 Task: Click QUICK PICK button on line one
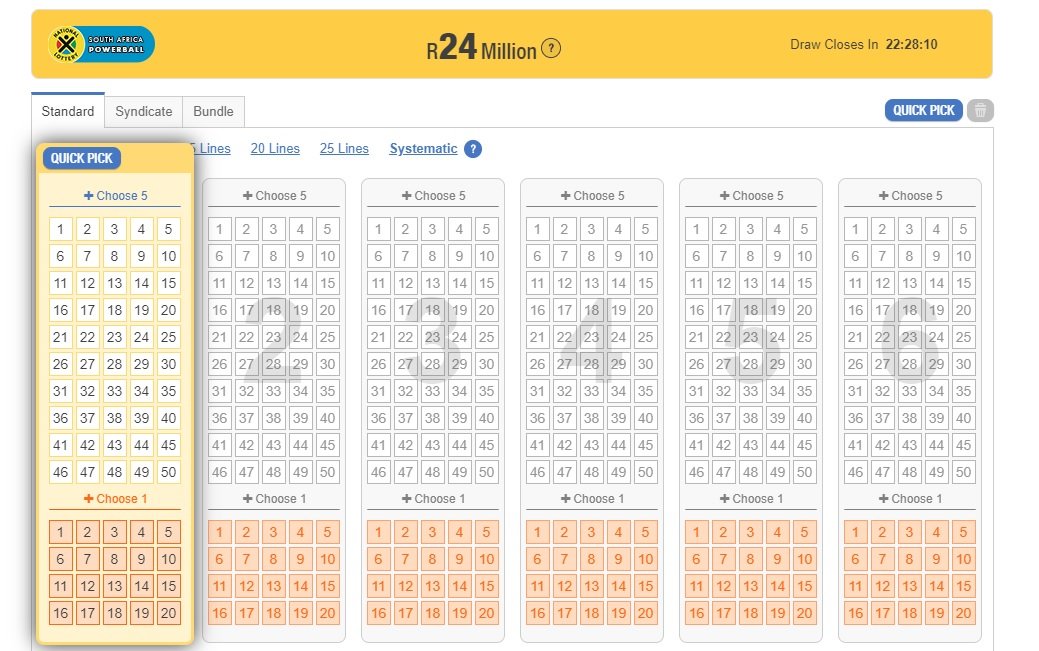point(82,158)
